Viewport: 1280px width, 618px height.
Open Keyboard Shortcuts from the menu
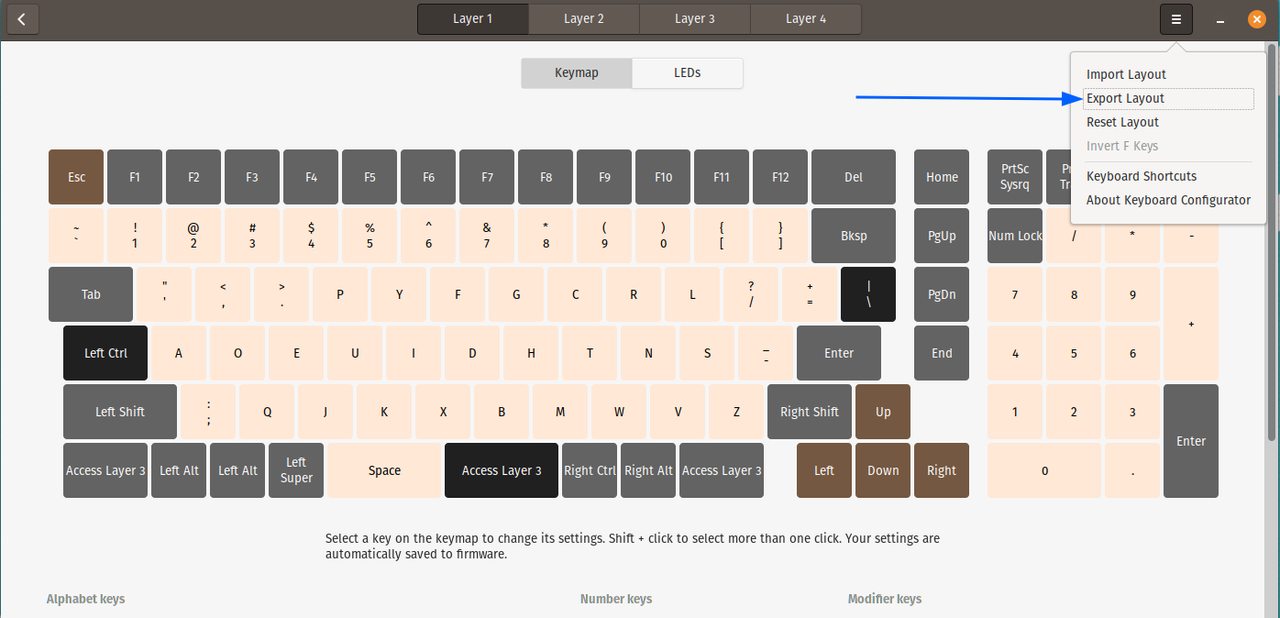[1141, 175]
